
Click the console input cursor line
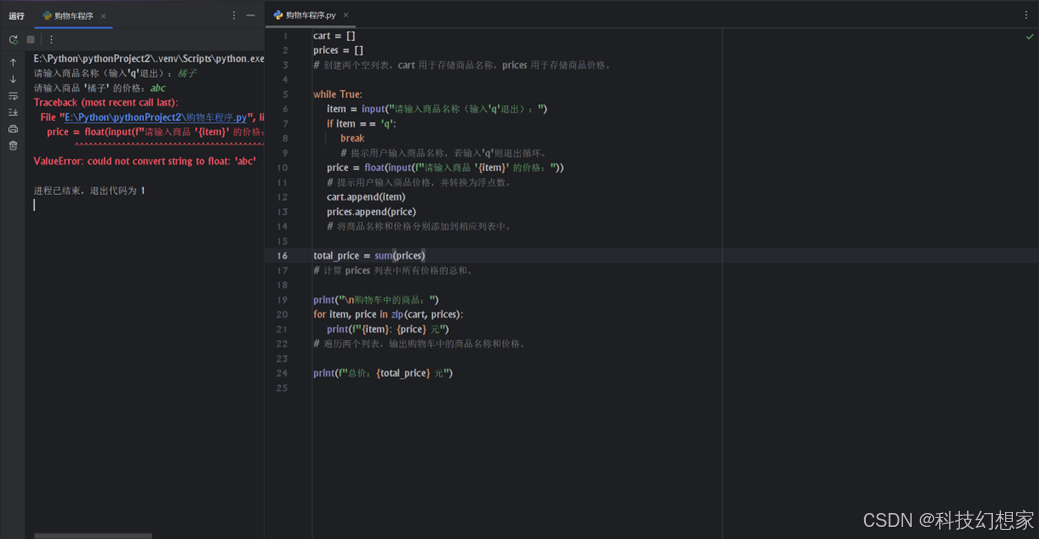(34, 206)
